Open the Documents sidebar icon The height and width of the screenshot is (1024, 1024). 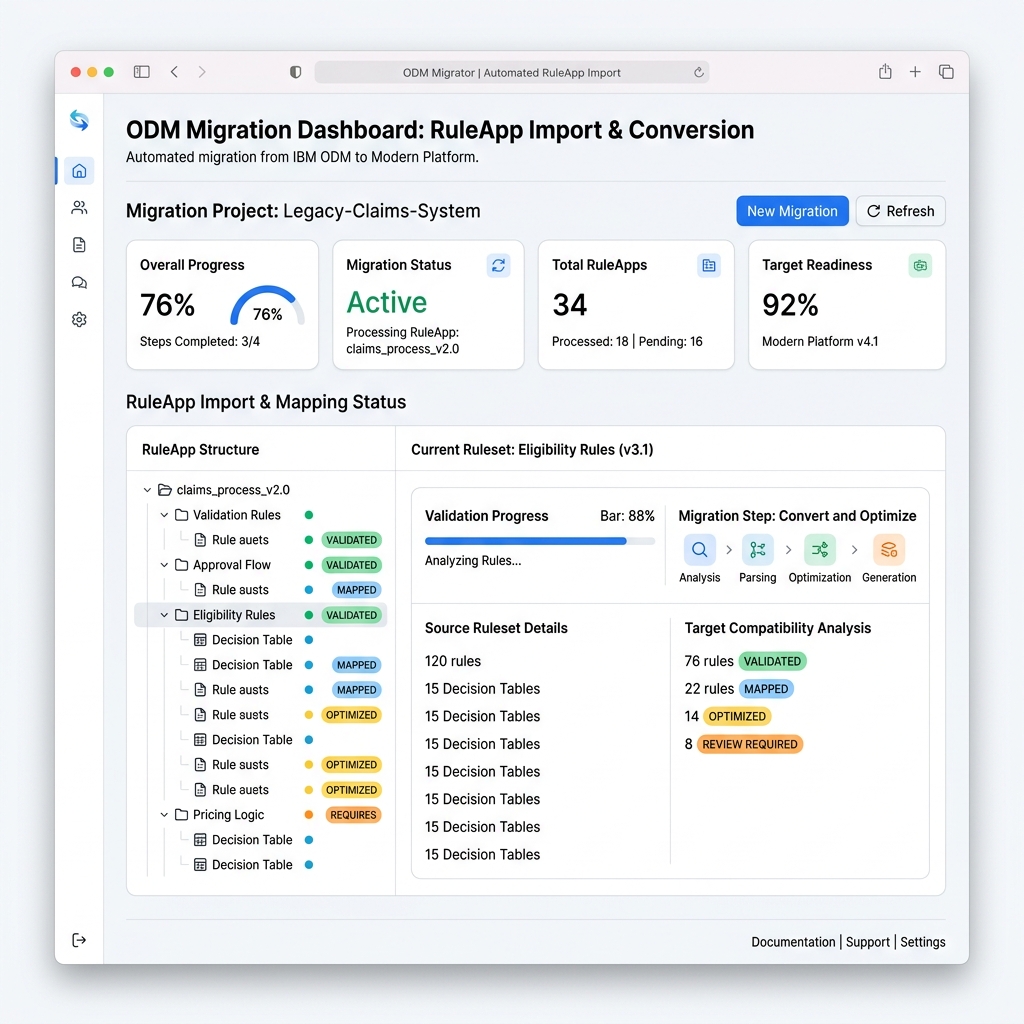tap(79, 245)
